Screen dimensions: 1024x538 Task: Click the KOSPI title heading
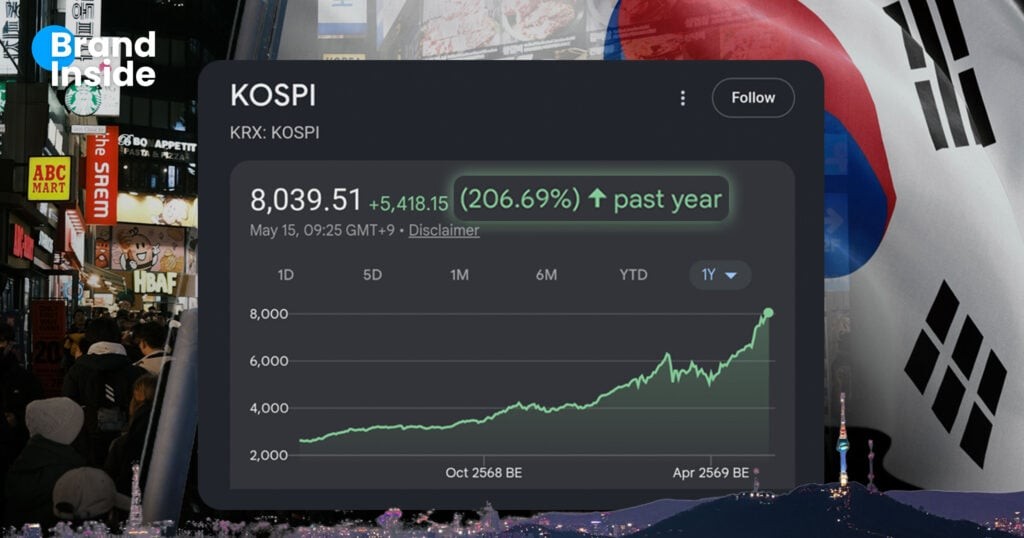pyautogui.click(x=273, y=96)
